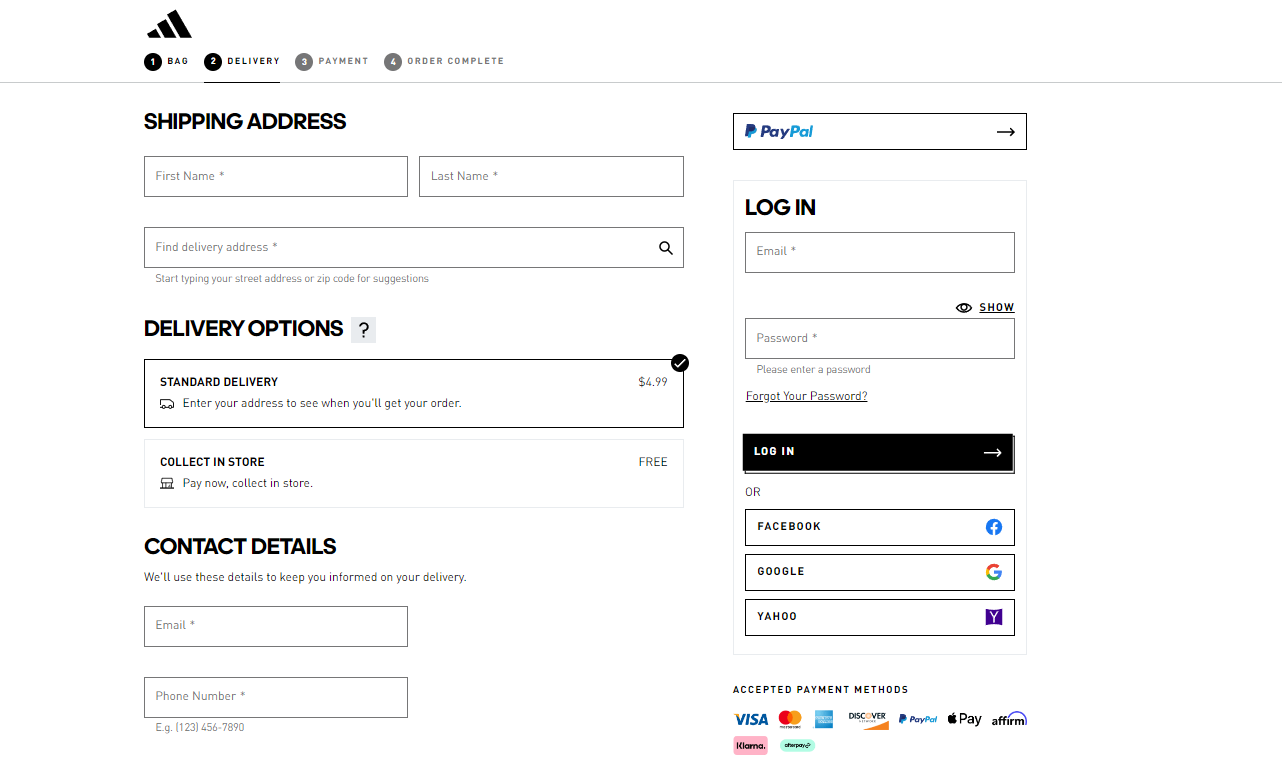Open the Forgot Your Password page
Screen dimensions: 1282x763
(806, 395)
